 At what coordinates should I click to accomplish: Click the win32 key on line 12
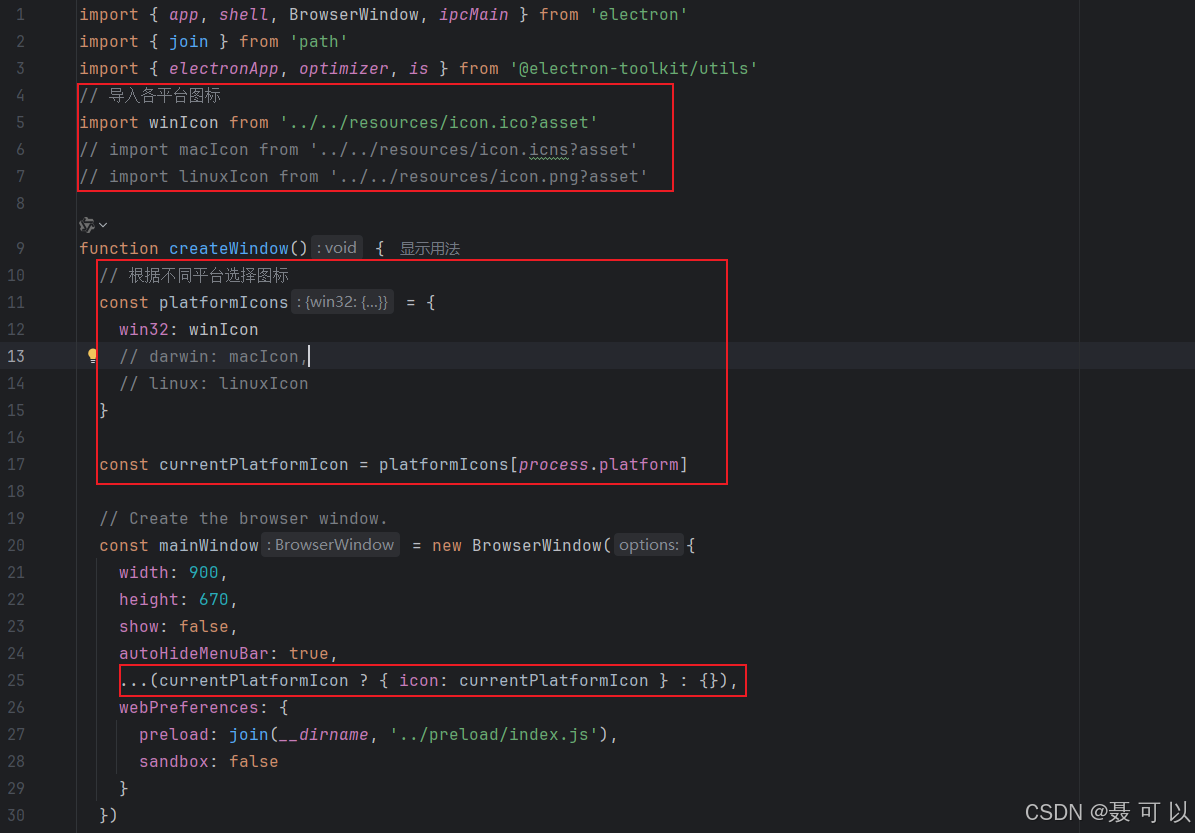coord(144,329)
